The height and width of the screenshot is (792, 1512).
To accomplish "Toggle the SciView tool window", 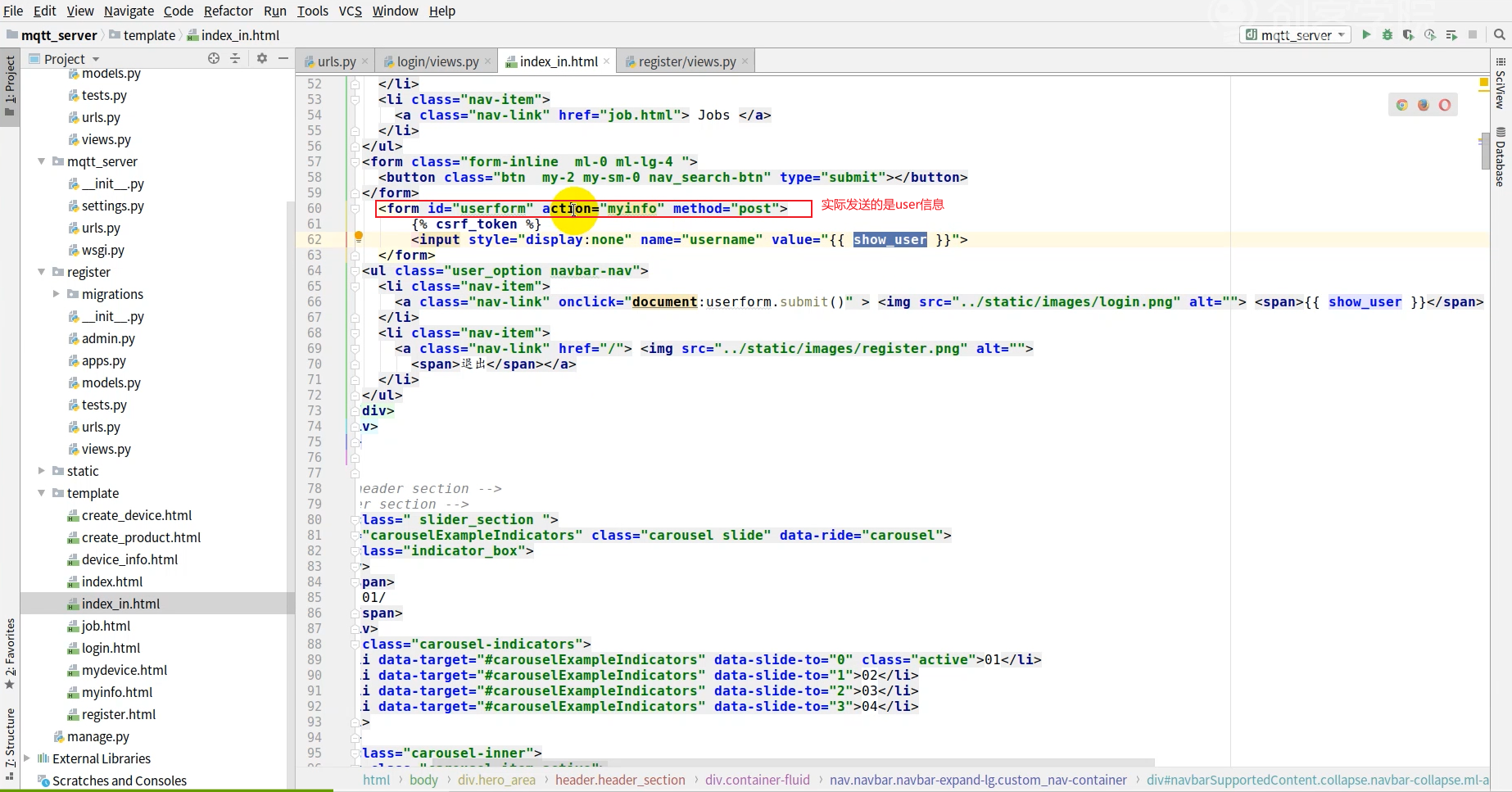I will 1501,84.
